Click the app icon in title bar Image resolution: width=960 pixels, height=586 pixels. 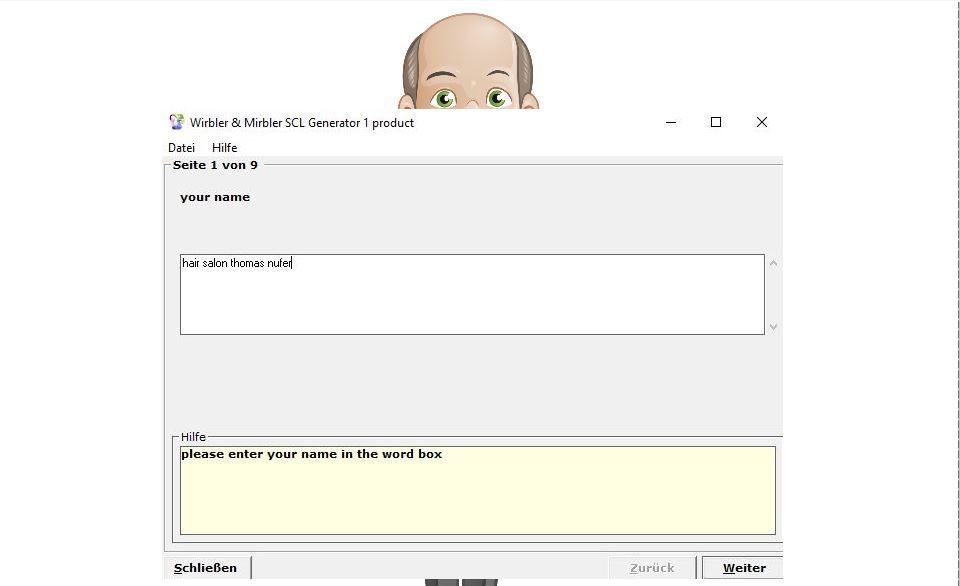[x=177, y=122]
